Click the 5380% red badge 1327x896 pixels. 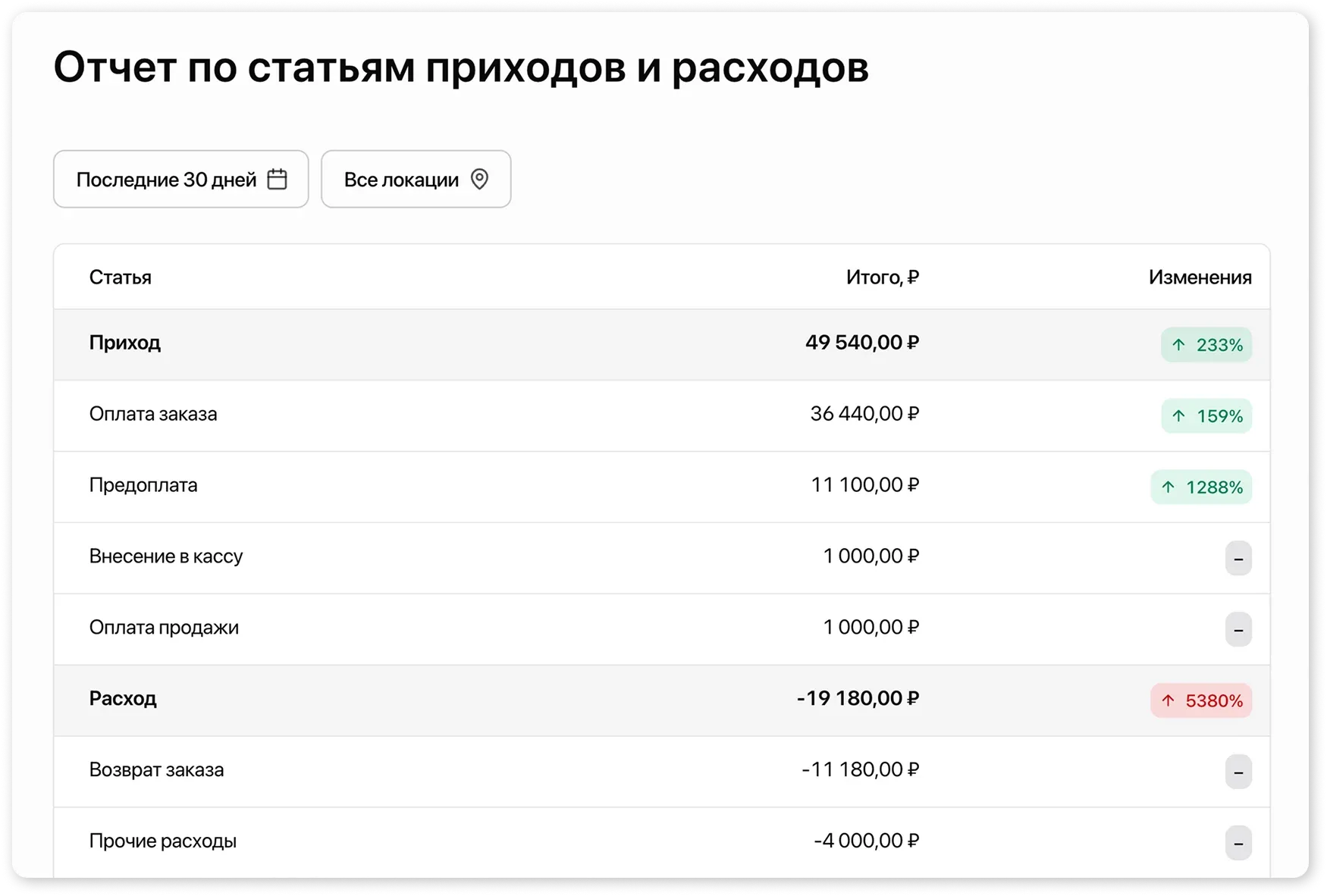pos(1200,700)
